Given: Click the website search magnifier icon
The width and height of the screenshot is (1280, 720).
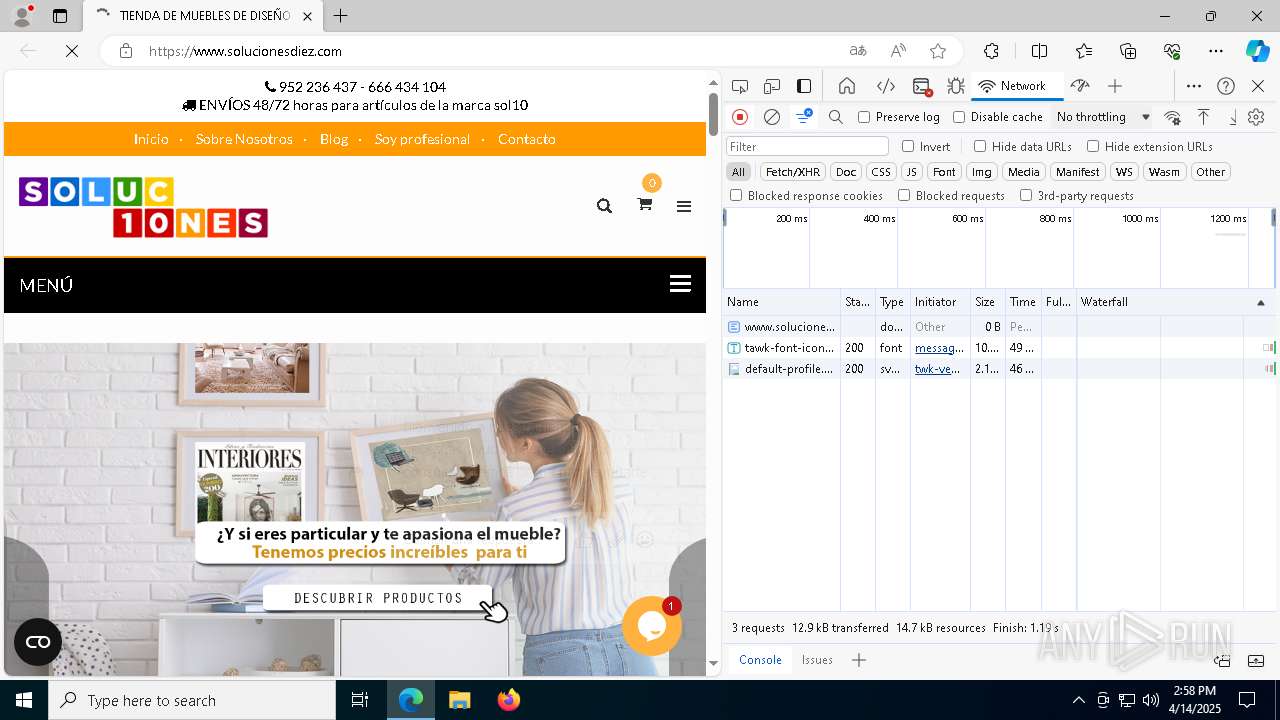Looking at the screenshot, I should pos(604,206).
